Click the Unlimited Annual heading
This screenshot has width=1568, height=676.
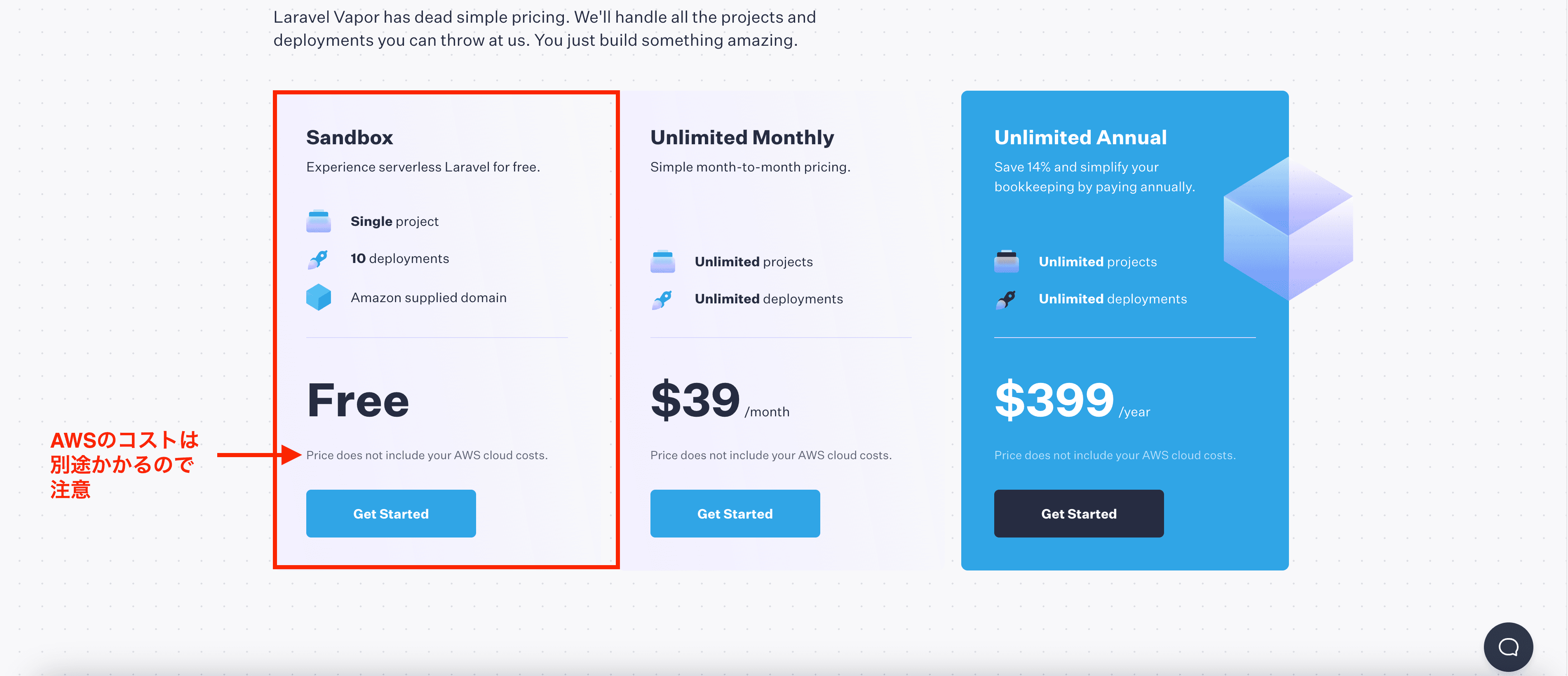coord(1080,138)
